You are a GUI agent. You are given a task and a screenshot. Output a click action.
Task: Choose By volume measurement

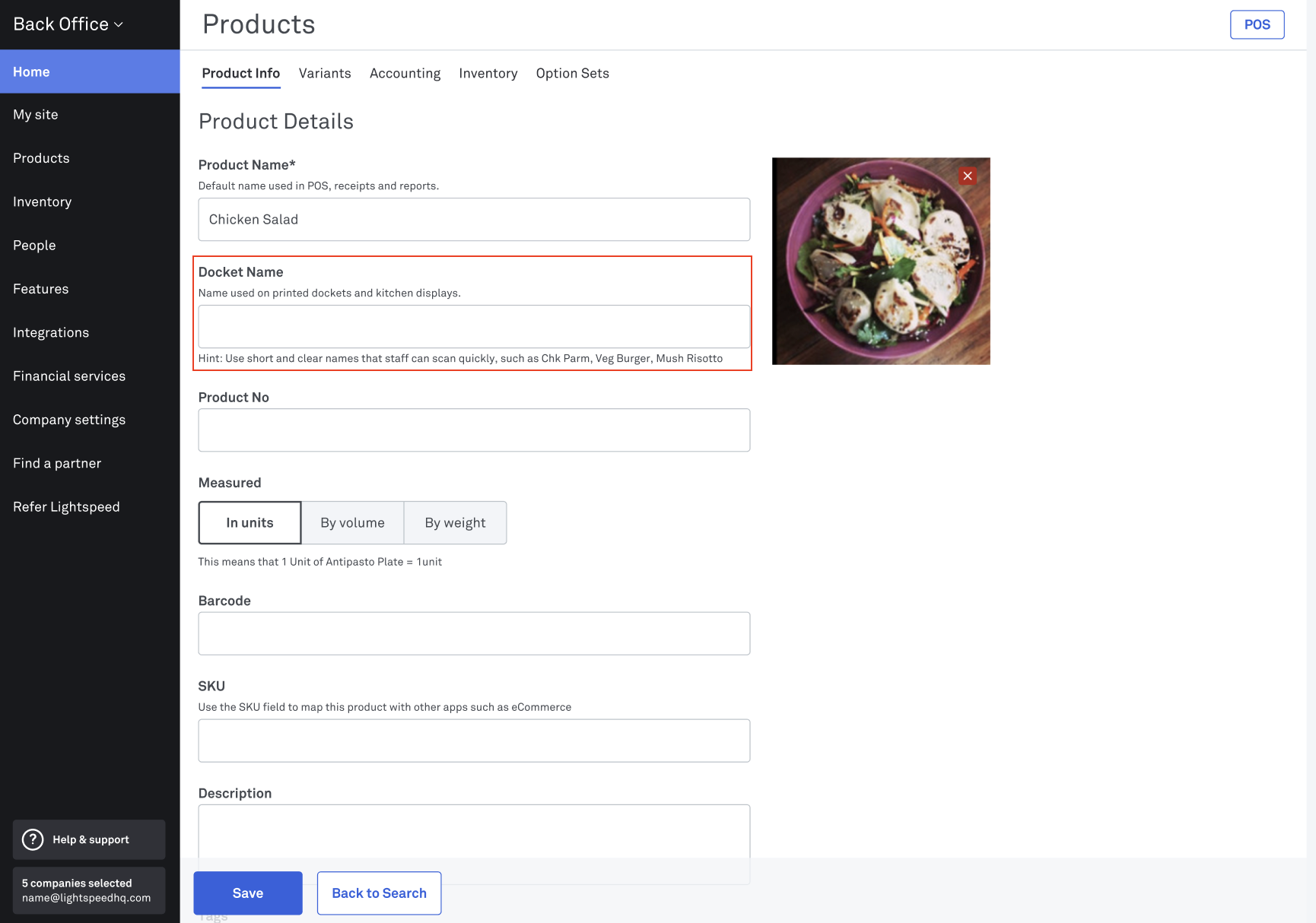352,523
